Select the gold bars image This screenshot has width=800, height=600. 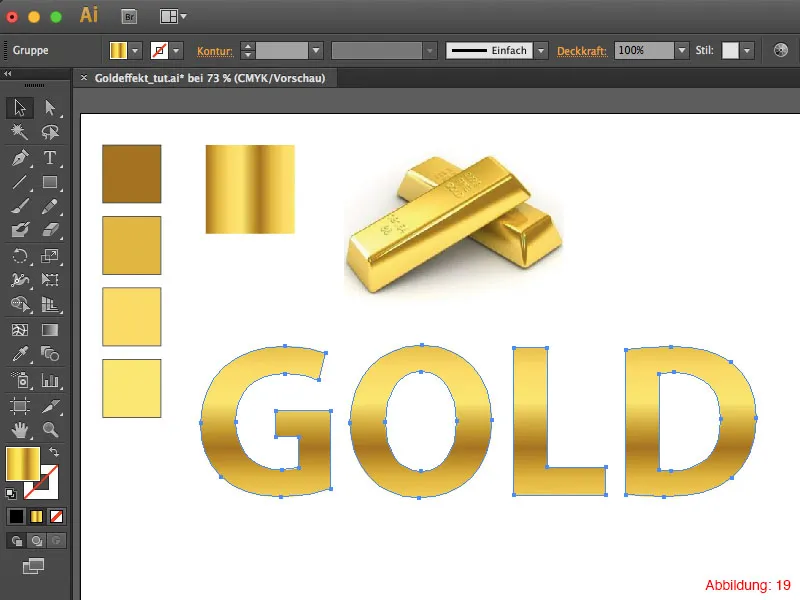[x=454, y=225]
